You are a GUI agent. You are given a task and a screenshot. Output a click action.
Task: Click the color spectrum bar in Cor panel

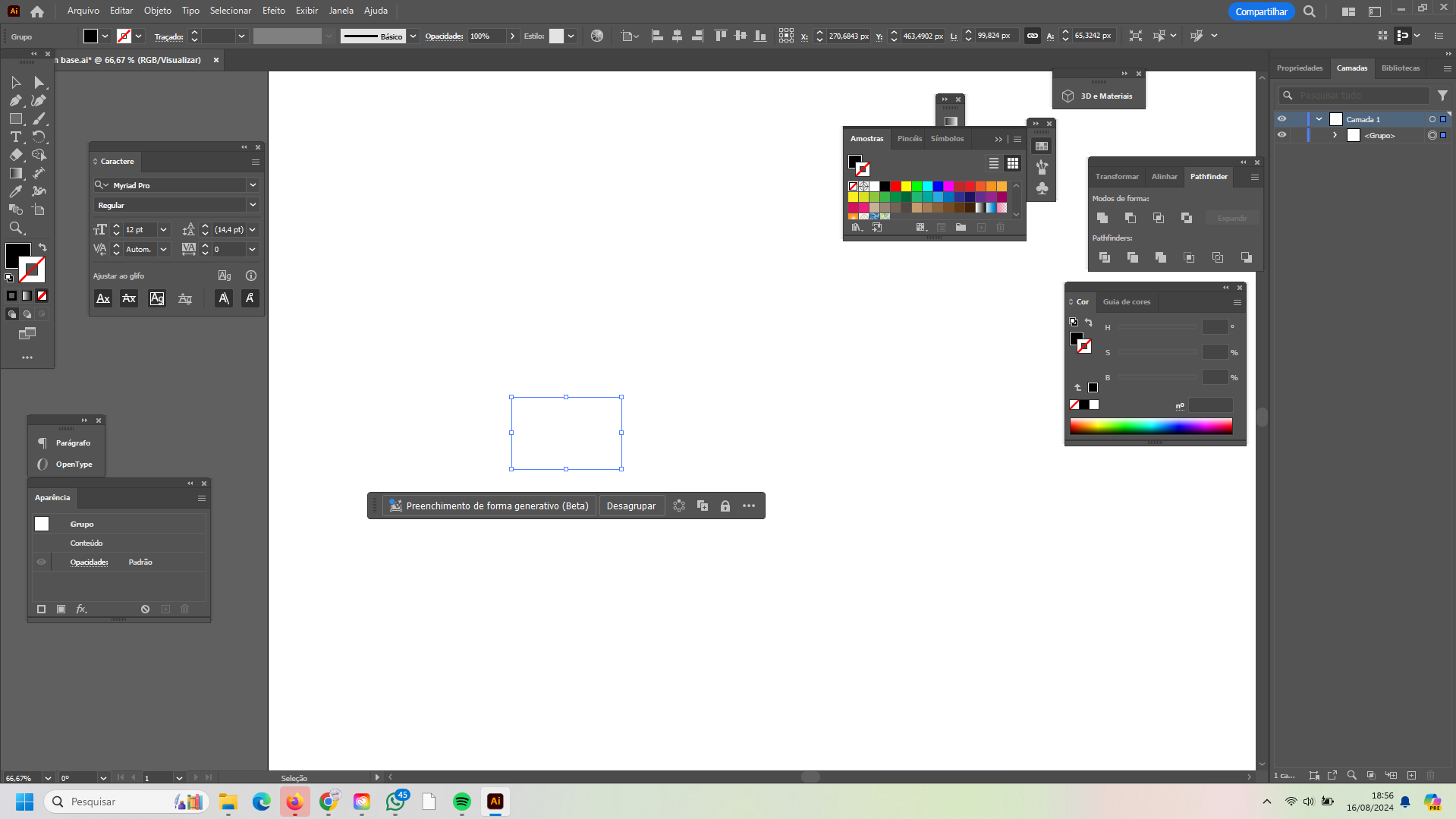click(1151, 427)
